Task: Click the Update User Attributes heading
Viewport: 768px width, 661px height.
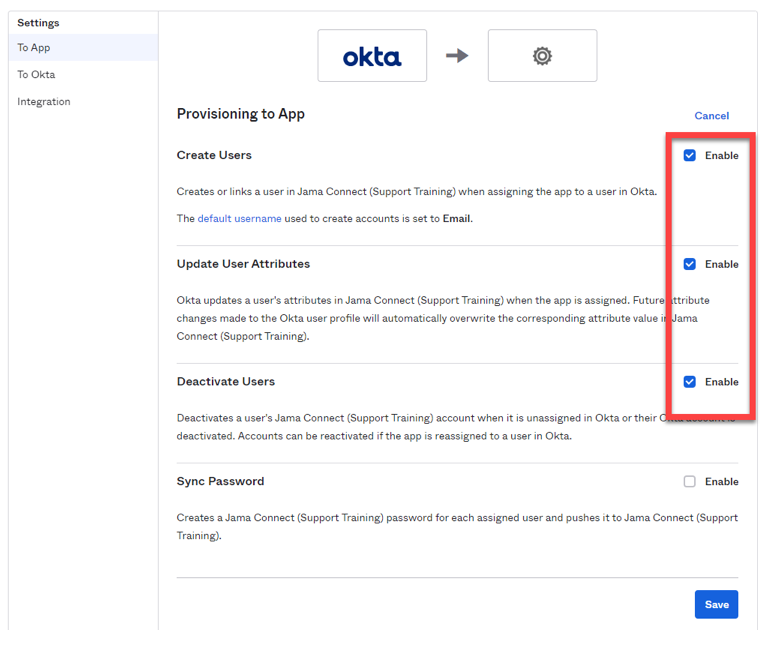Action: point(243,264)
